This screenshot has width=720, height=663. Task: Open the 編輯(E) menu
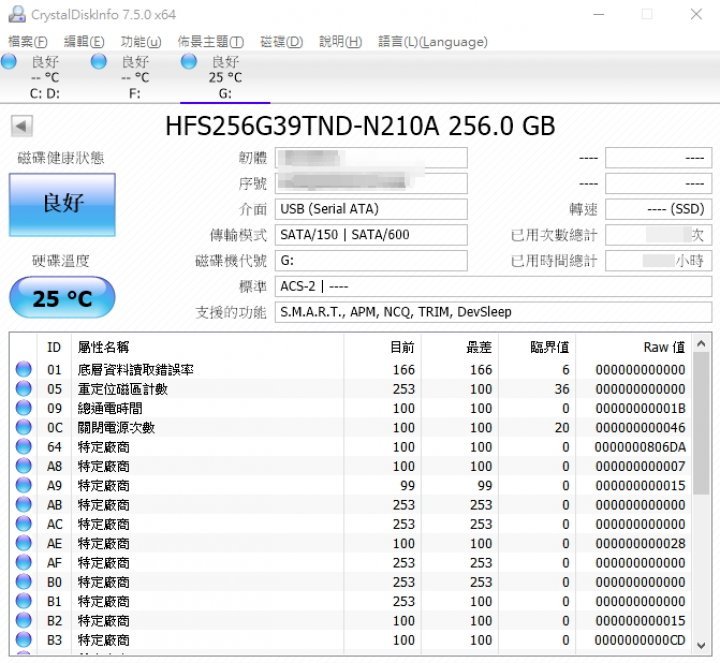pyautogui.click(x=84, y=42)
